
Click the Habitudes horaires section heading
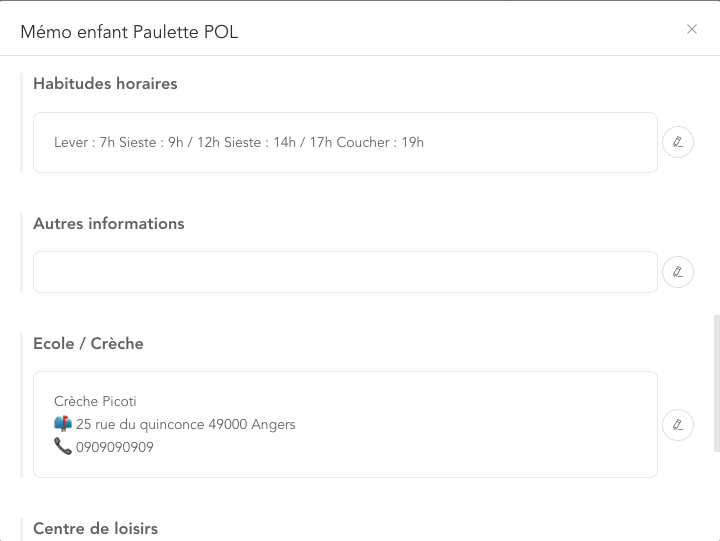coord(105,84)
